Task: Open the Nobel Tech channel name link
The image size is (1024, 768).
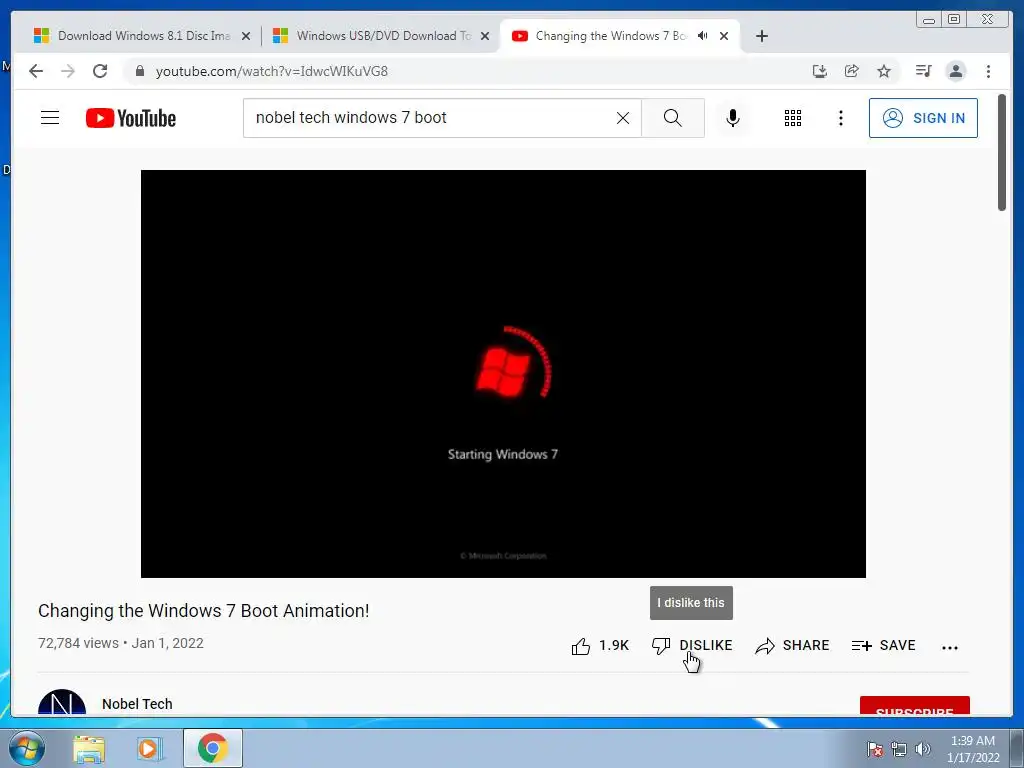Action: pyautogui.click(x=137, y=704)
